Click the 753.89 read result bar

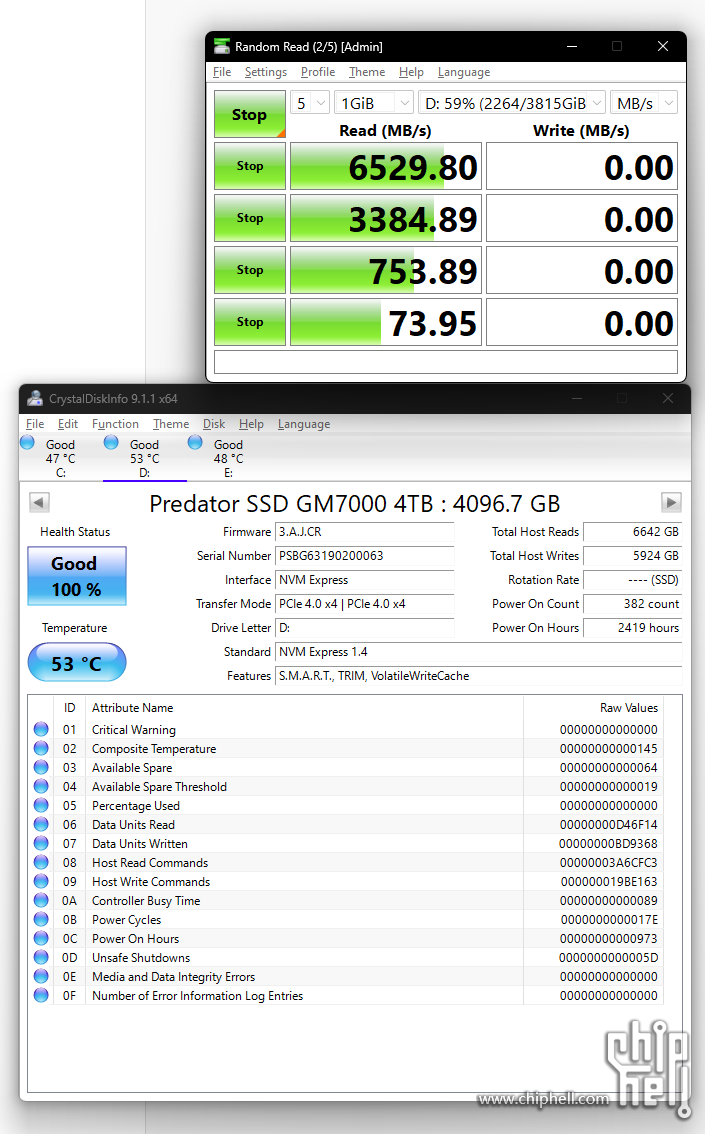(385, 270)
